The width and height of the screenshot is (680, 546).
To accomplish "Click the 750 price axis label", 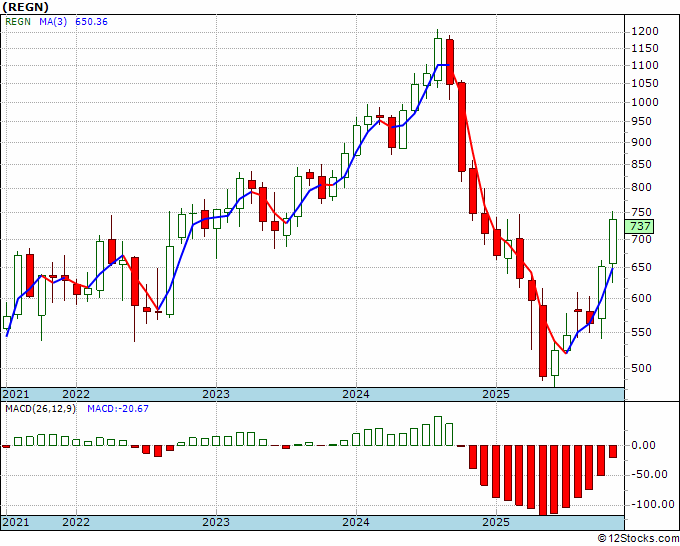I will click(x=642, y=213).
